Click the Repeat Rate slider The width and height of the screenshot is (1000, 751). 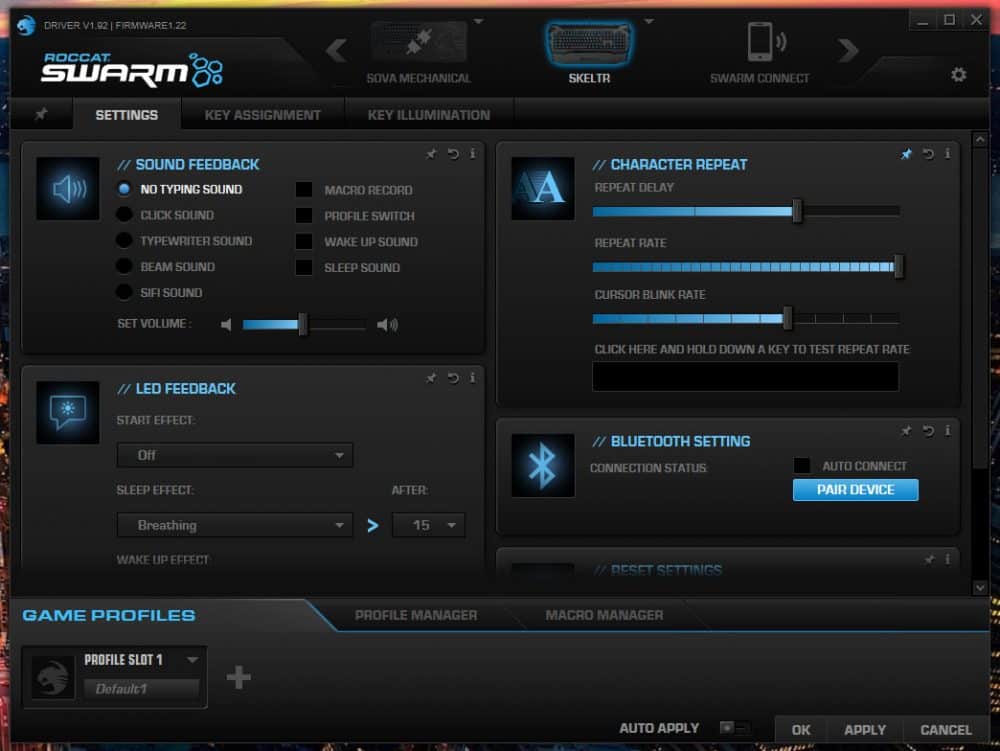coord(746,266)
